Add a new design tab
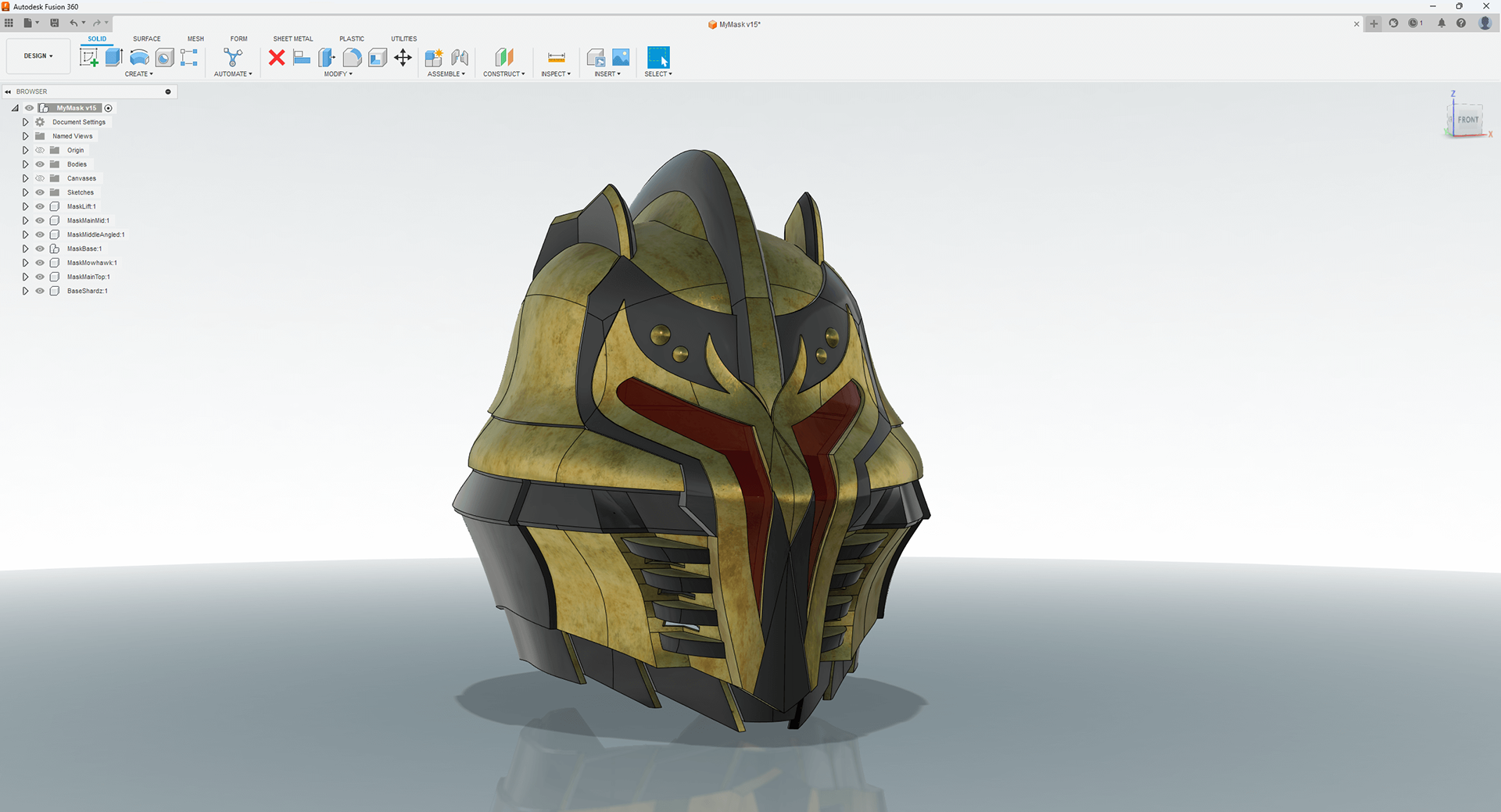 coord(1374,23)
